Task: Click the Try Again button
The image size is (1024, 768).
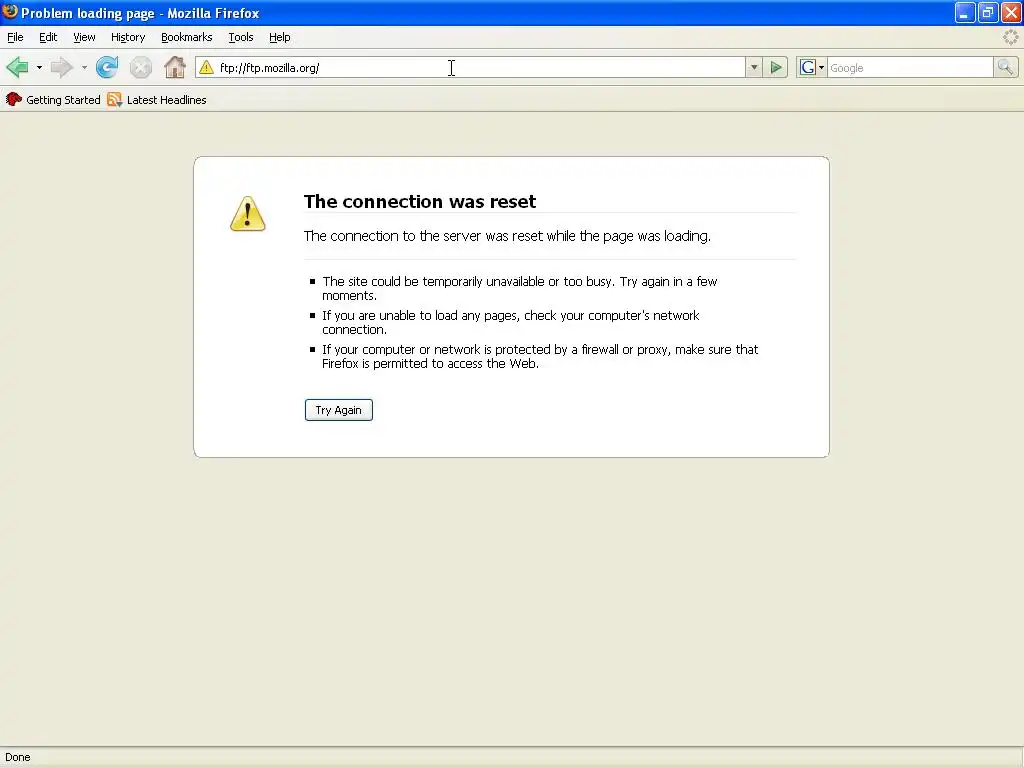Action: pos(338,410)
